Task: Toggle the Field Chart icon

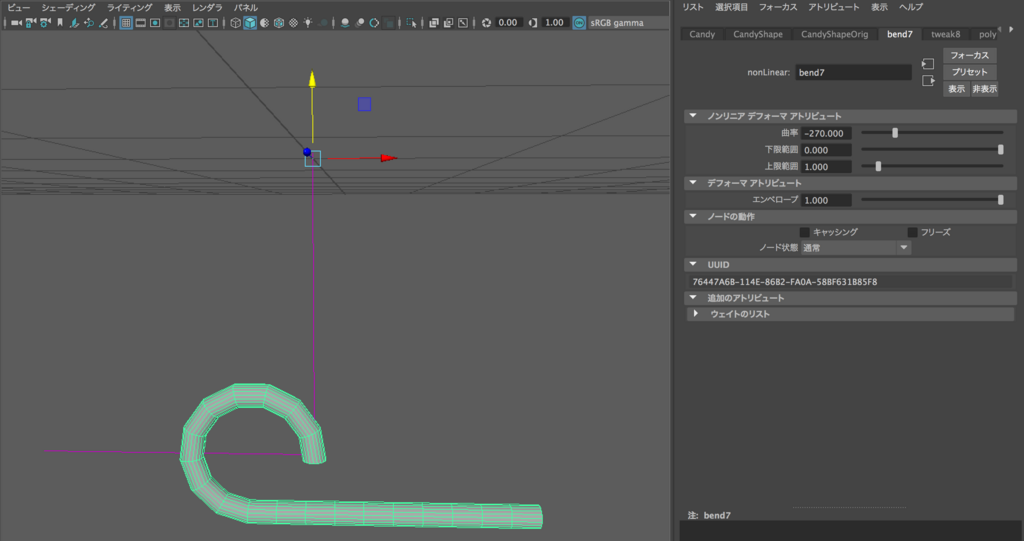Action: click(x=184, y=23)
